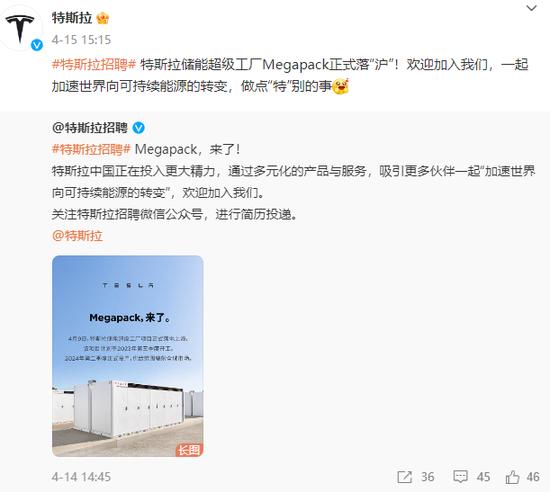550x492 pixels.
Task: Click the crown membership badge beside 特斯拉
Action: coord(102,18)
